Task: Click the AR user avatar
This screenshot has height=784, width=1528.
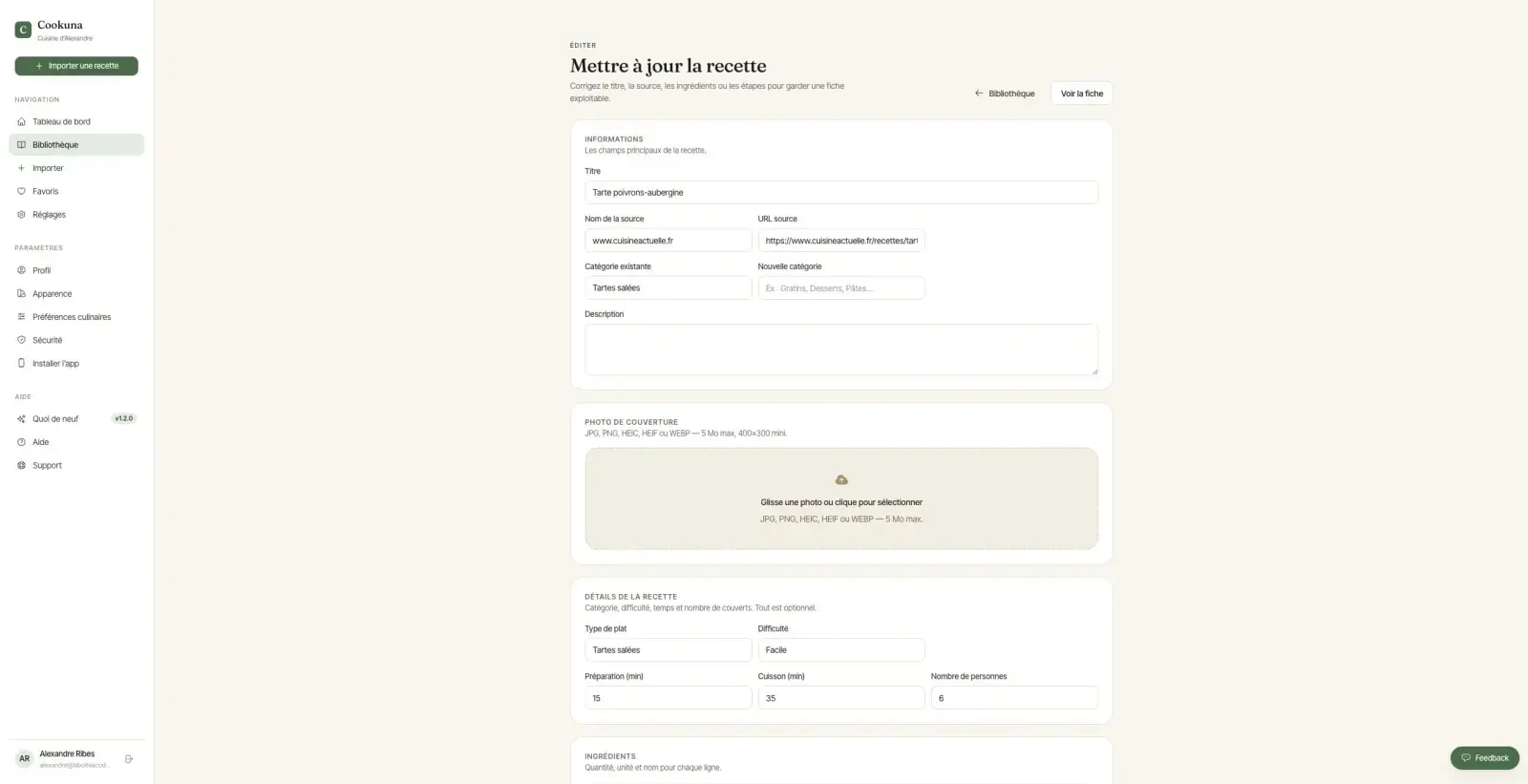Action: coord(24,759)
